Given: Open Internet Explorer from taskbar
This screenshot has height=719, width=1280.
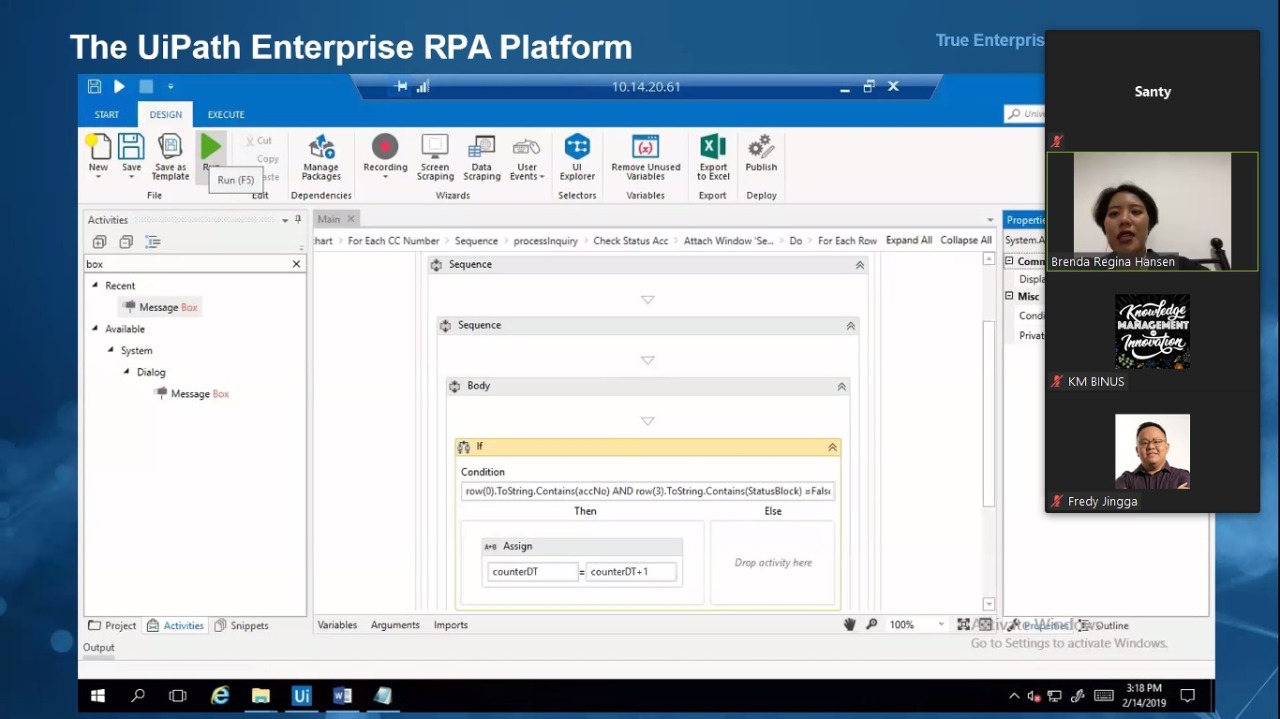Looking at the screenshot, I should point(220,696).
